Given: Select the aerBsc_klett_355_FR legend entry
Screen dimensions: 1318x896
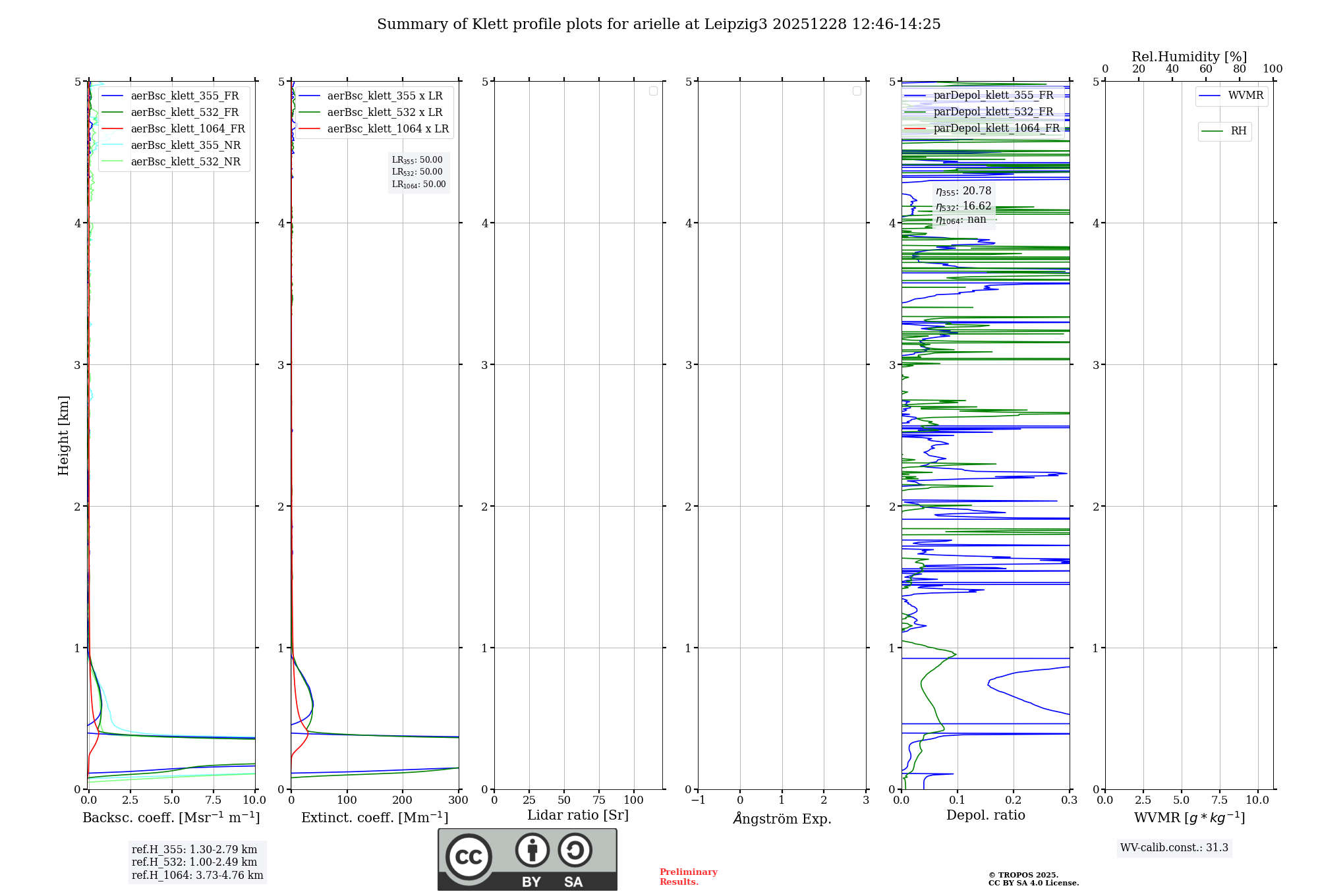Looking at the screenshot, I should [x=185, y=96].
